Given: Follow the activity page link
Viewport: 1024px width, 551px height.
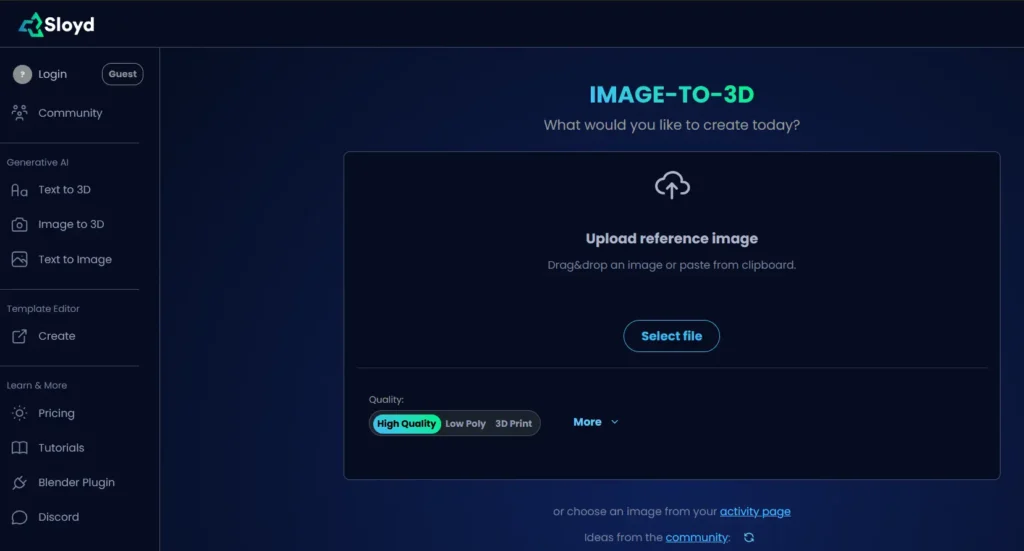Looking at the screenshot, I should (x=755, y=511).
